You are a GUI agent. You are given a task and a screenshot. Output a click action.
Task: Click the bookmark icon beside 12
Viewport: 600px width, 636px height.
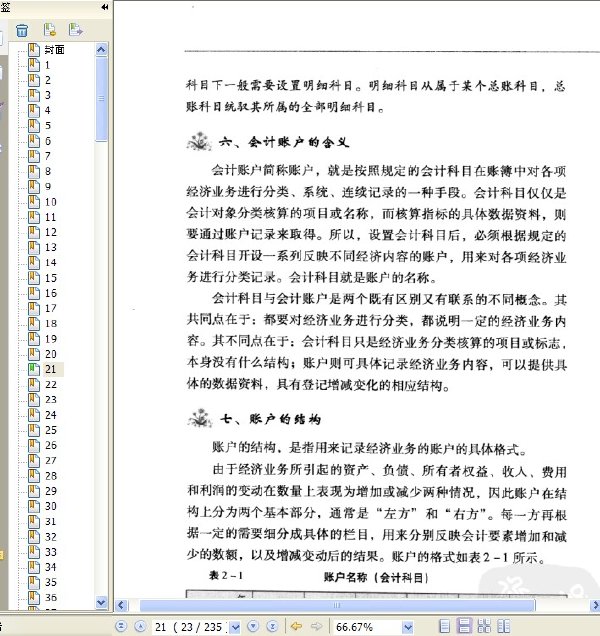coord(34,232)
